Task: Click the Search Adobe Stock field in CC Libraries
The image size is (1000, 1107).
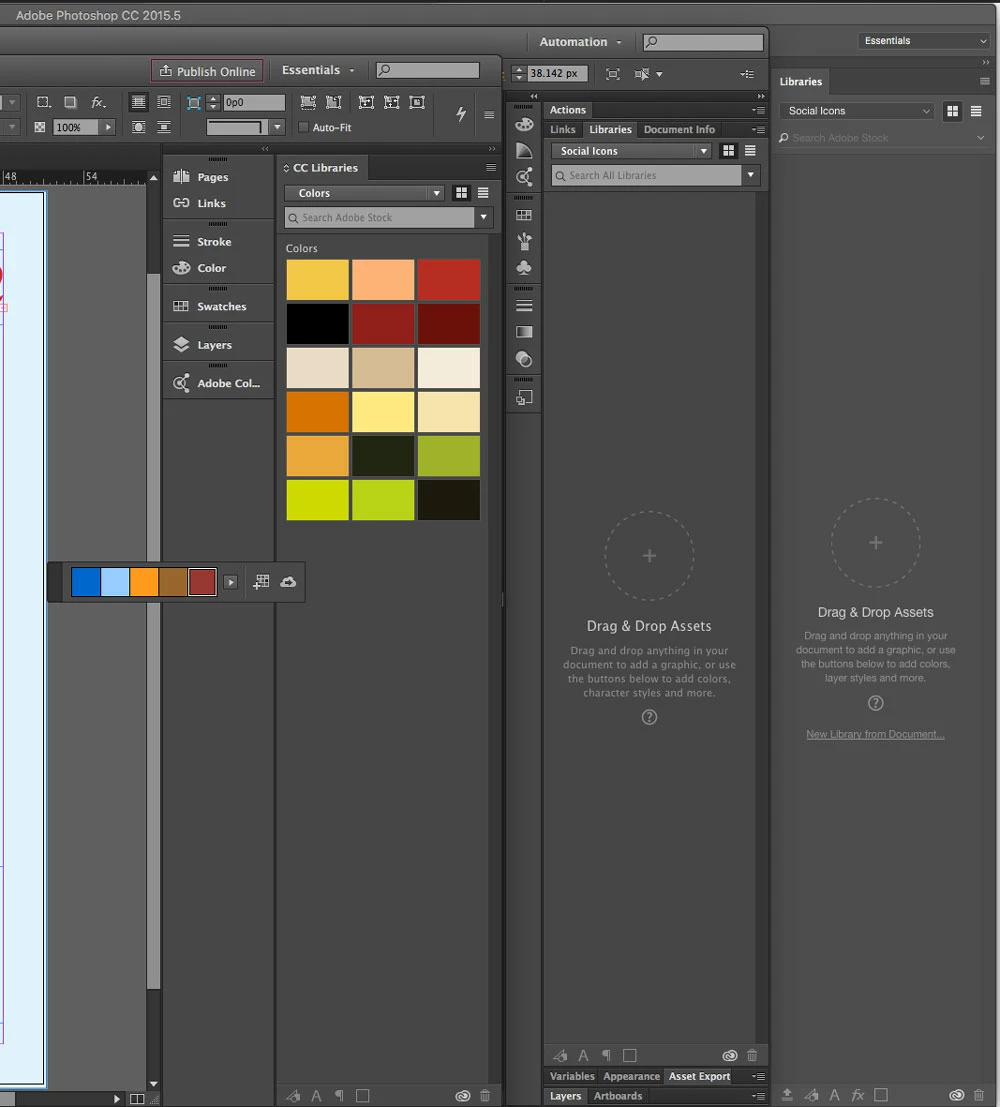Action: tap(380, 217)
